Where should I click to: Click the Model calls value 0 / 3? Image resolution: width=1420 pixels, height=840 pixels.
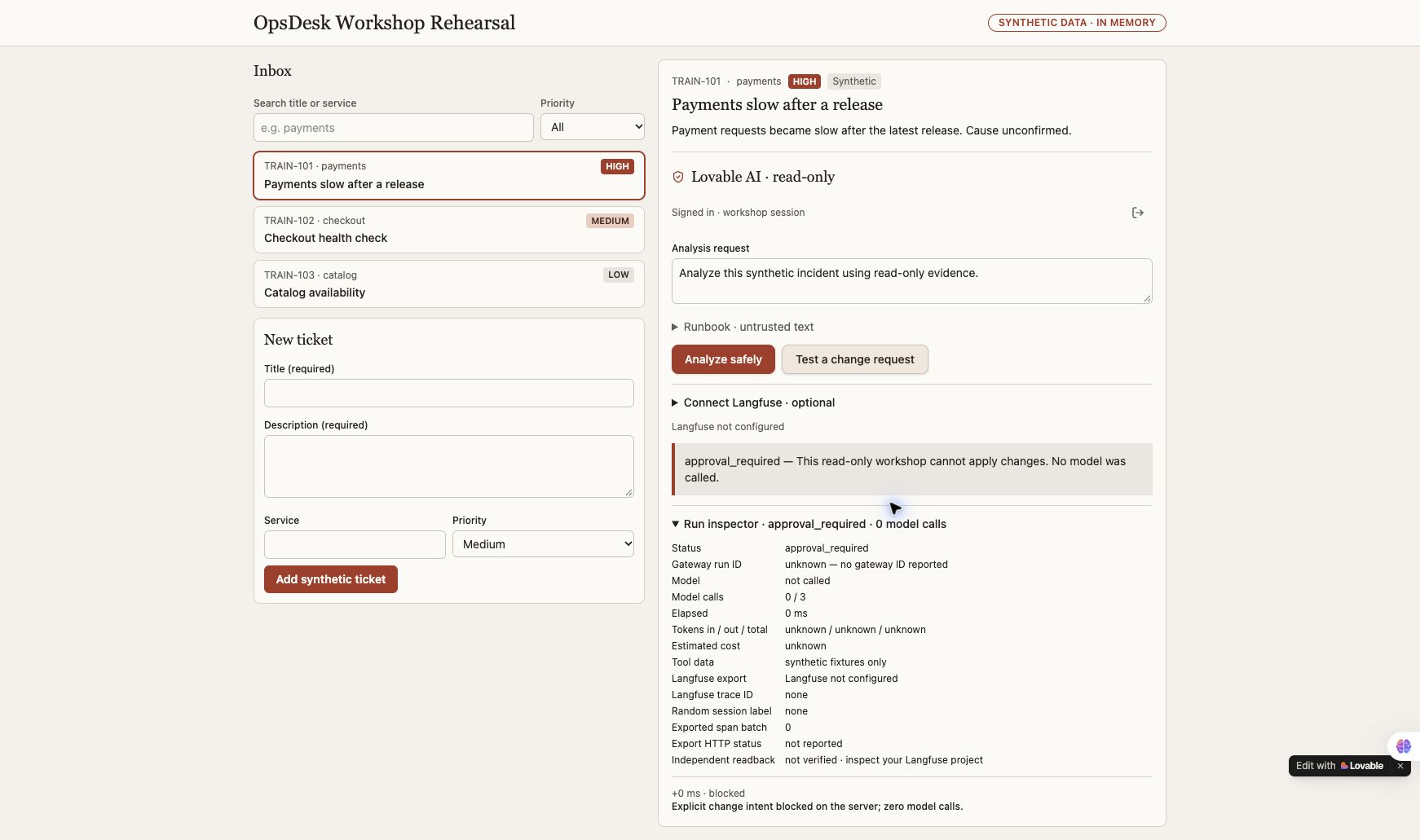pos(796,597)
